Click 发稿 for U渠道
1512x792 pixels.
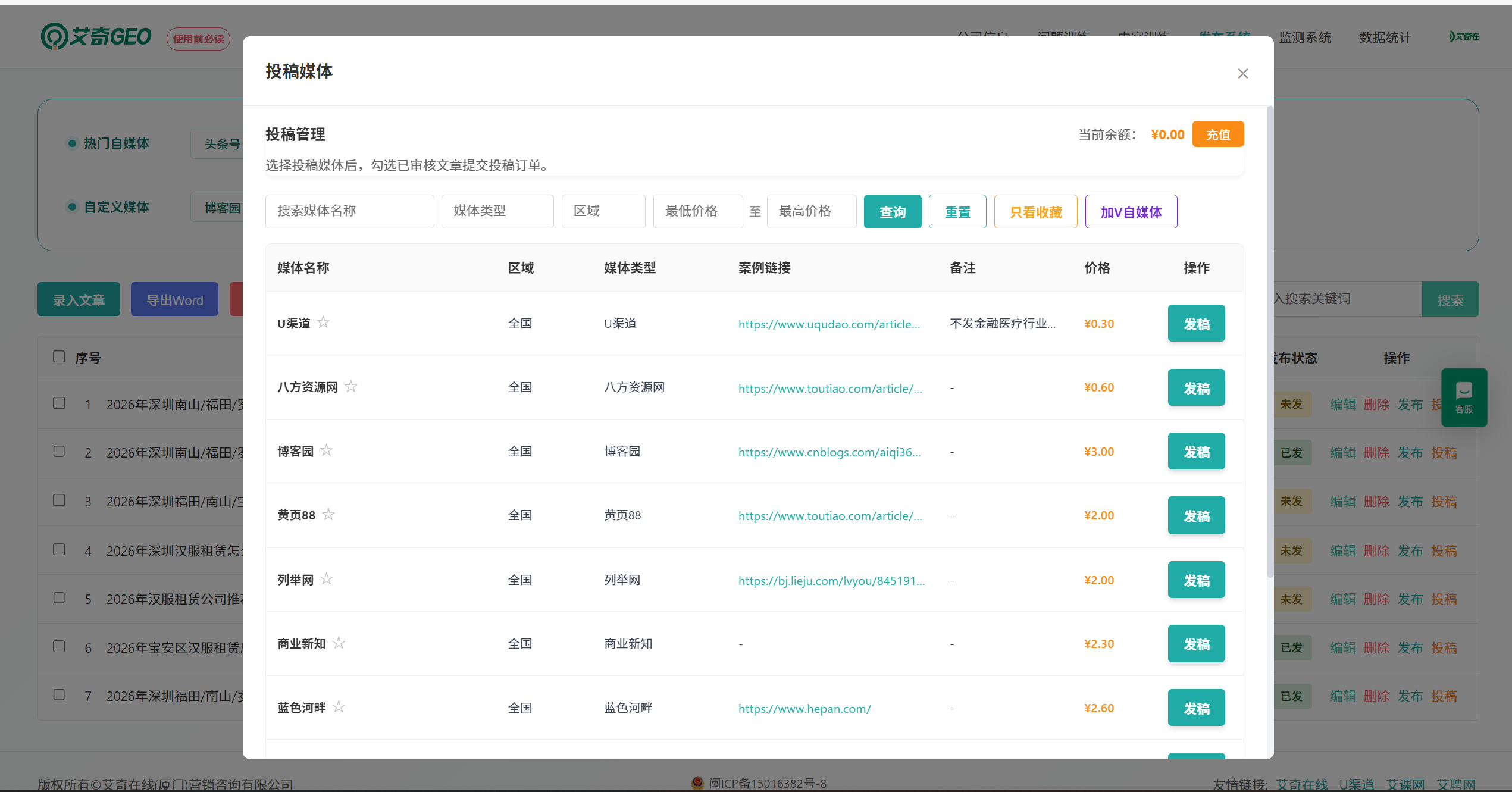click(x=1197, y=324)
